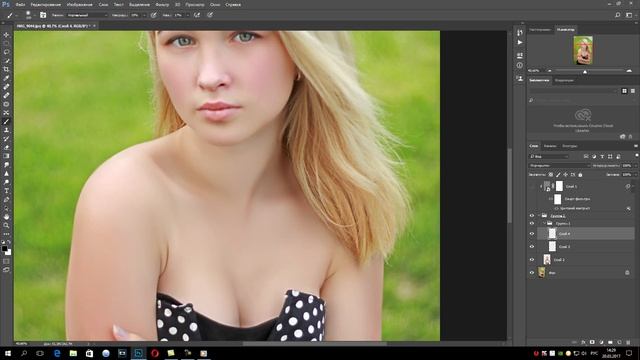Image resolution: width=640 pixels, height=360 pixels.
Task: Enable airbrush mode icon in options bar
Action: click(x=197, y=15)
